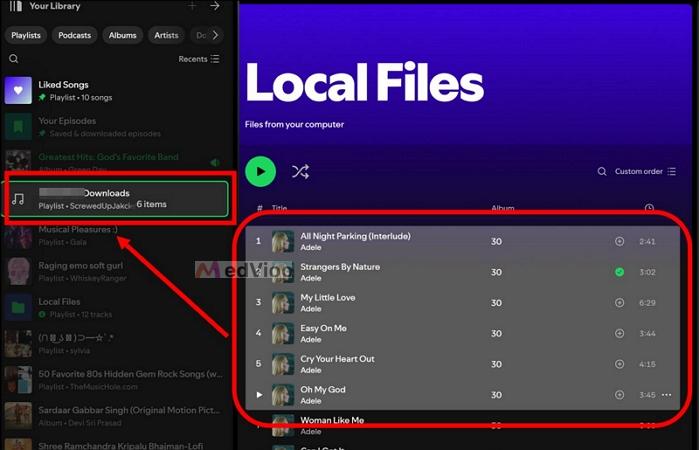Open the Liked Songs playlist

[116, 91]
